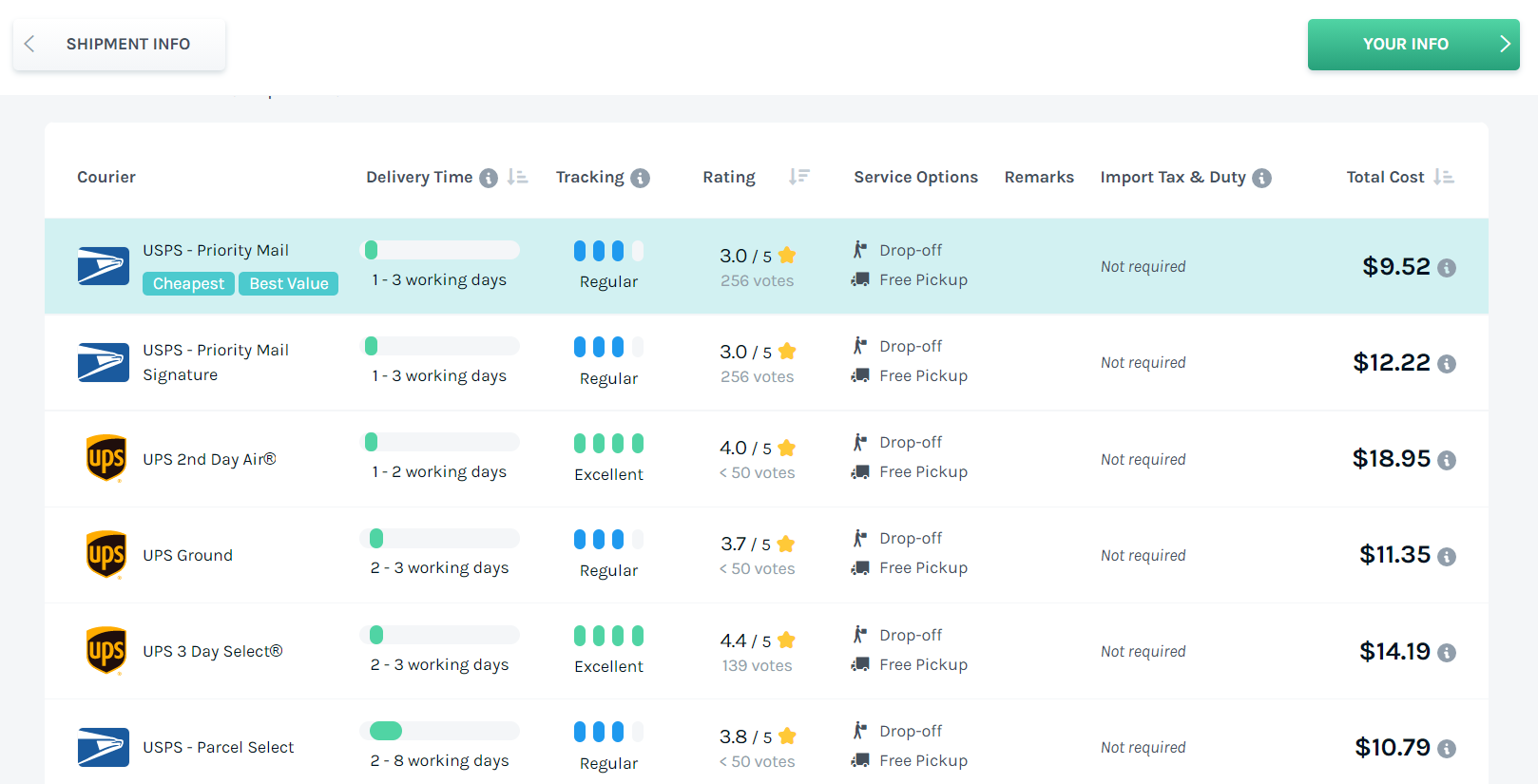The height and width of the screenshot is (784, 1538).
Task: Click the $9.52 total cost
Action: (x=1396, y=267)
